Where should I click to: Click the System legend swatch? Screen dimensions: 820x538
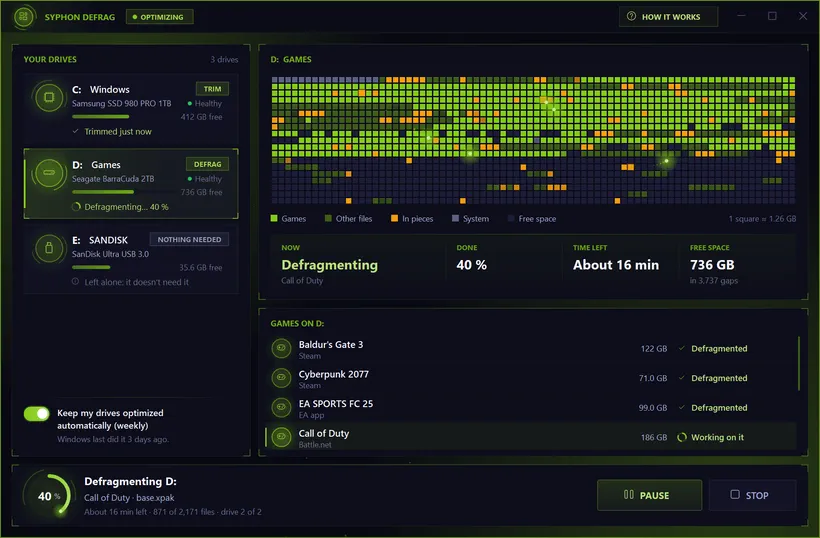click(x=455, y=218)
